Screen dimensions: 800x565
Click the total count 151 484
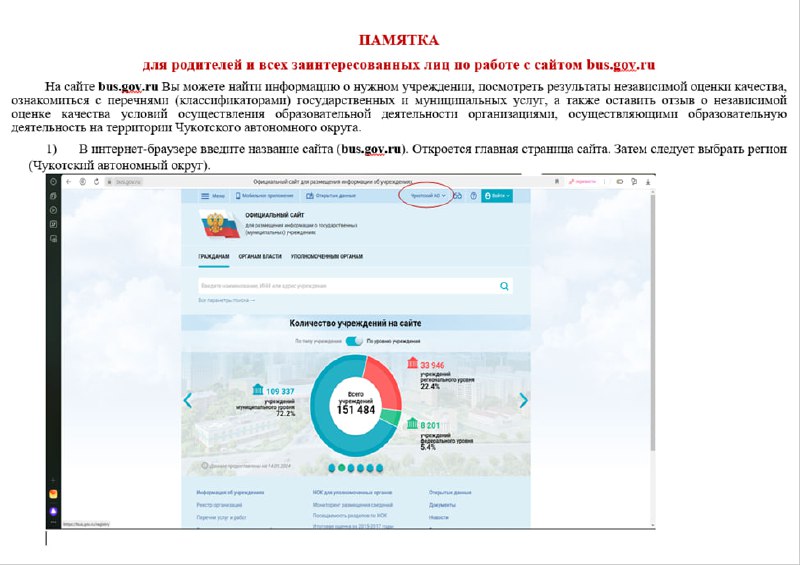point(356,410)
